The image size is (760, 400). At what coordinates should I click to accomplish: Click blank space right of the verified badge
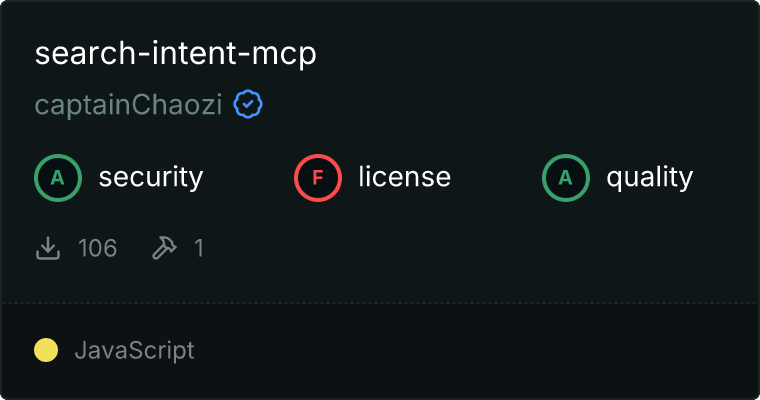[509, 105]
